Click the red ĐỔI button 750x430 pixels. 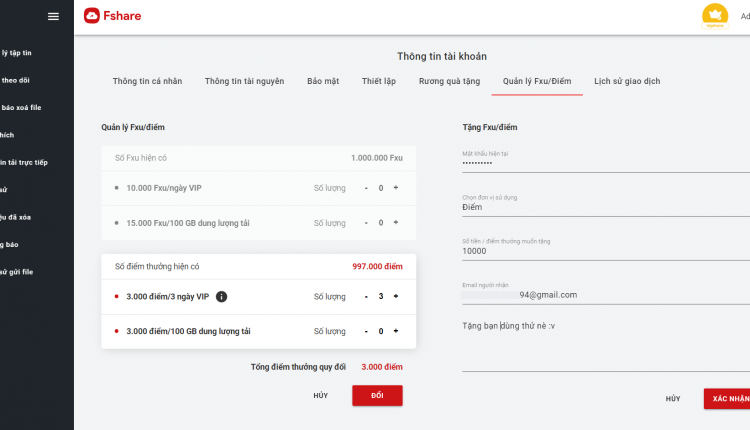coord(377,396)
